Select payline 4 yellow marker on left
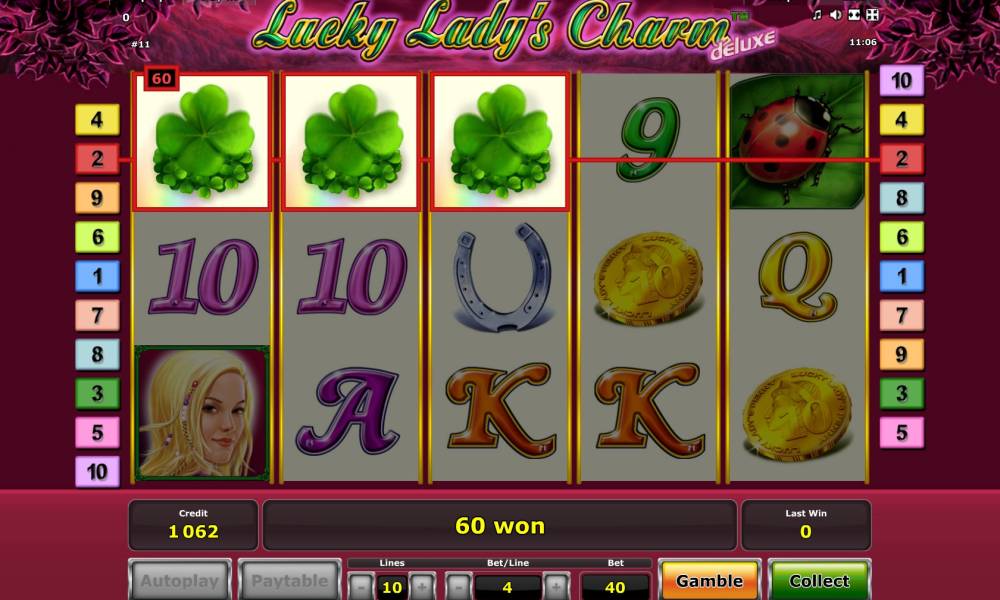The height and width of the screenshot is (600, 1000). pyautogui.click(x=98, y=119)
